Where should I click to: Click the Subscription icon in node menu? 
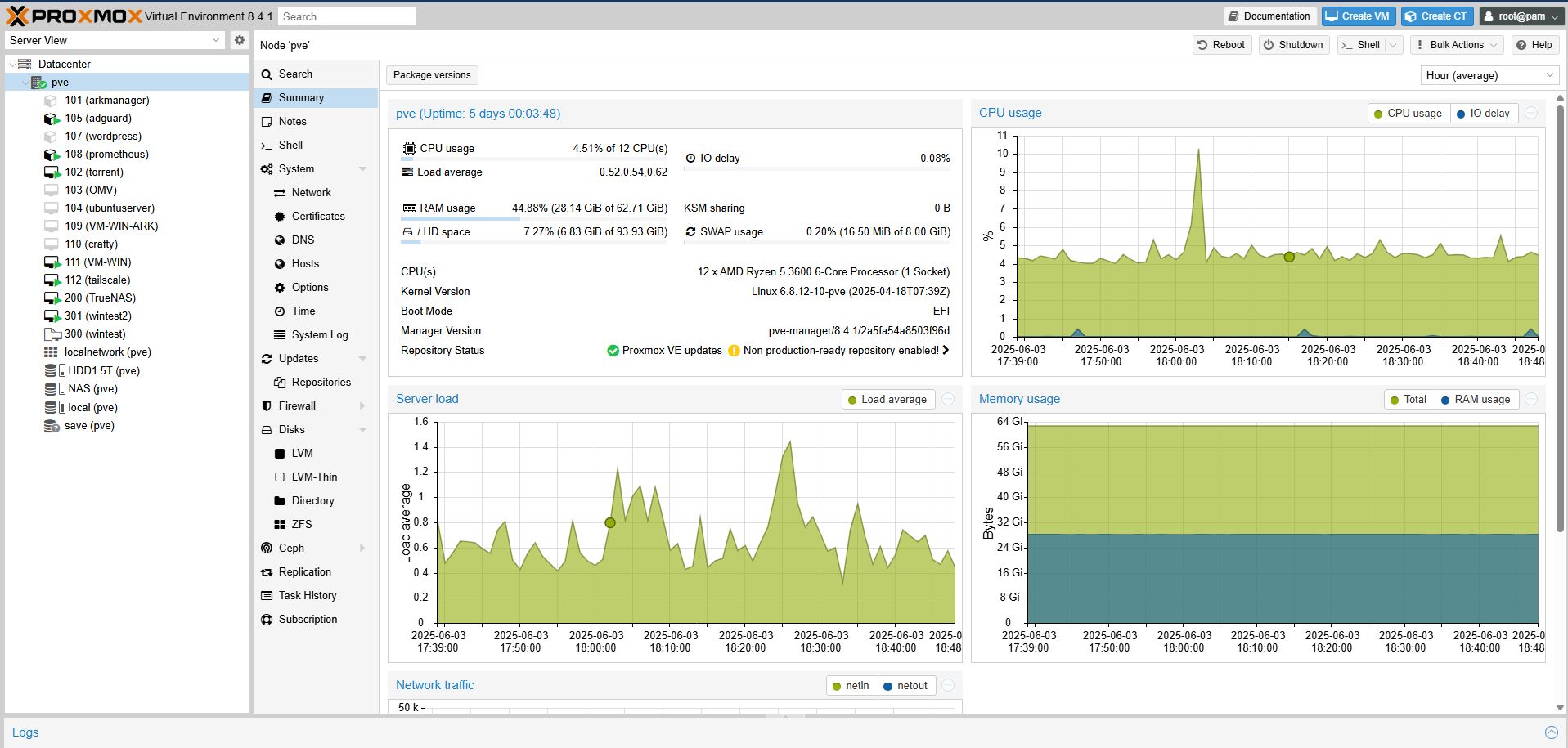(x=267, y=620)
